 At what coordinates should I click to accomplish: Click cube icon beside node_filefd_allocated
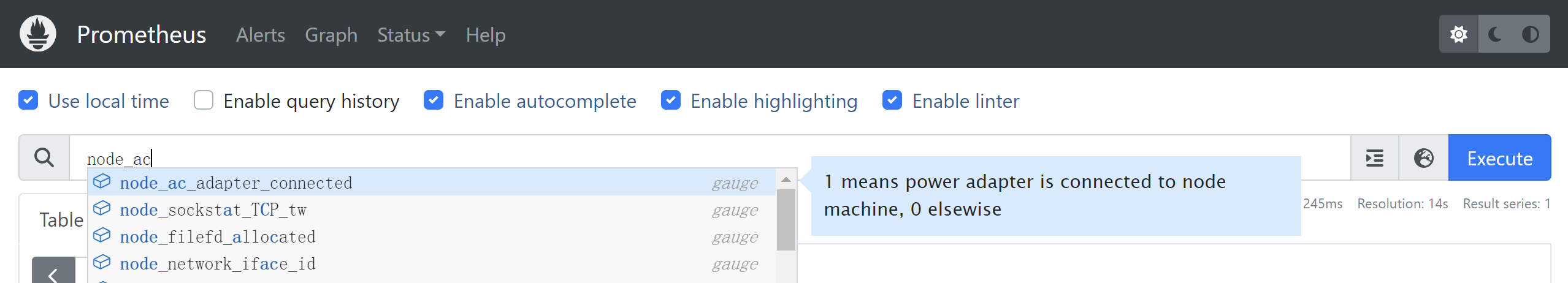click(x=102, y=236)
